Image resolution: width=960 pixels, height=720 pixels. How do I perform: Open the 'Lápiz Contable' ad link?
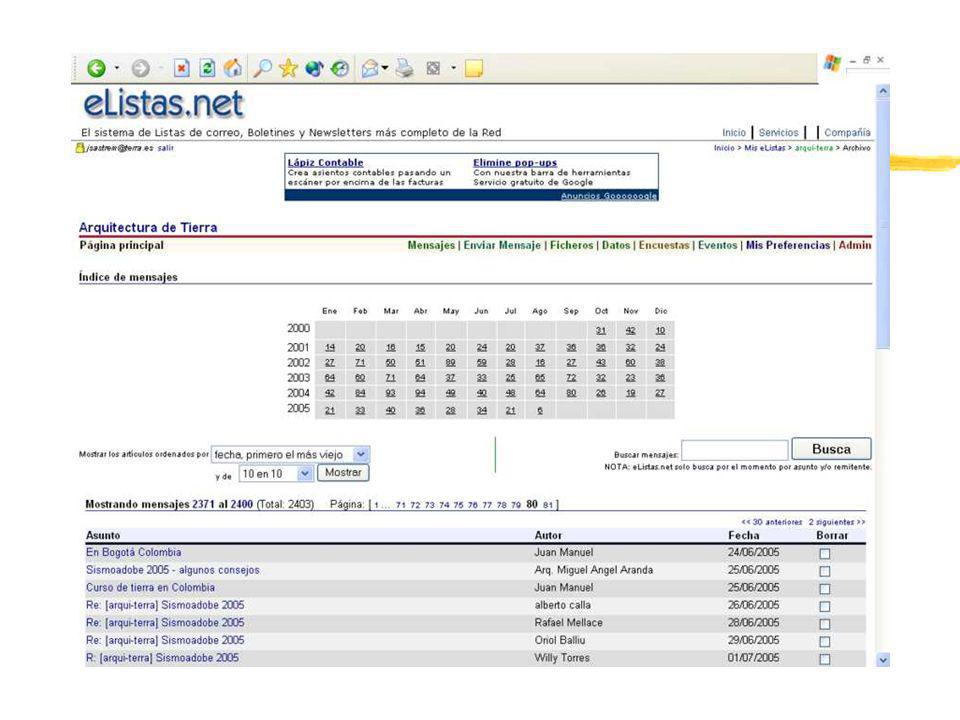(325, 162)
